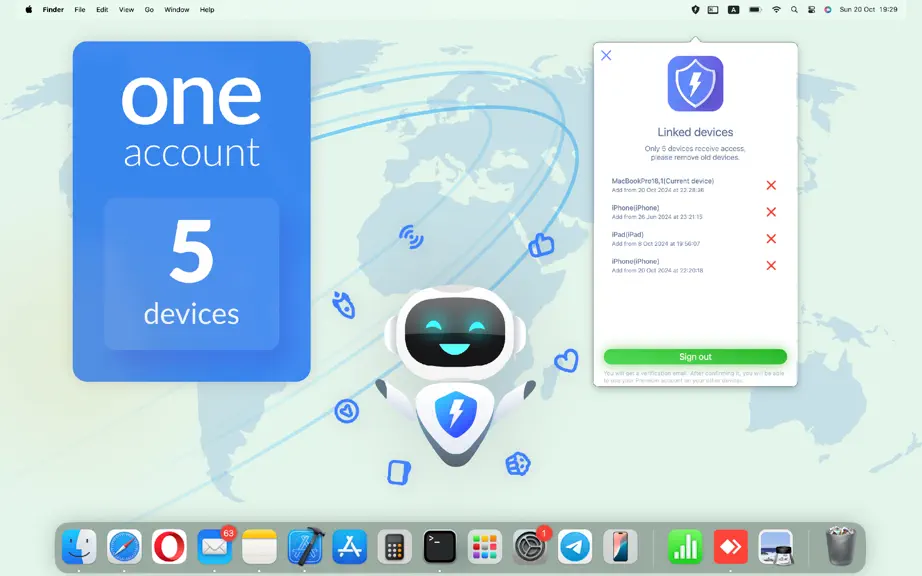The image size is (922, 576).
Task: Open Opera browser from the Dock
Action: tap(169, 547)
